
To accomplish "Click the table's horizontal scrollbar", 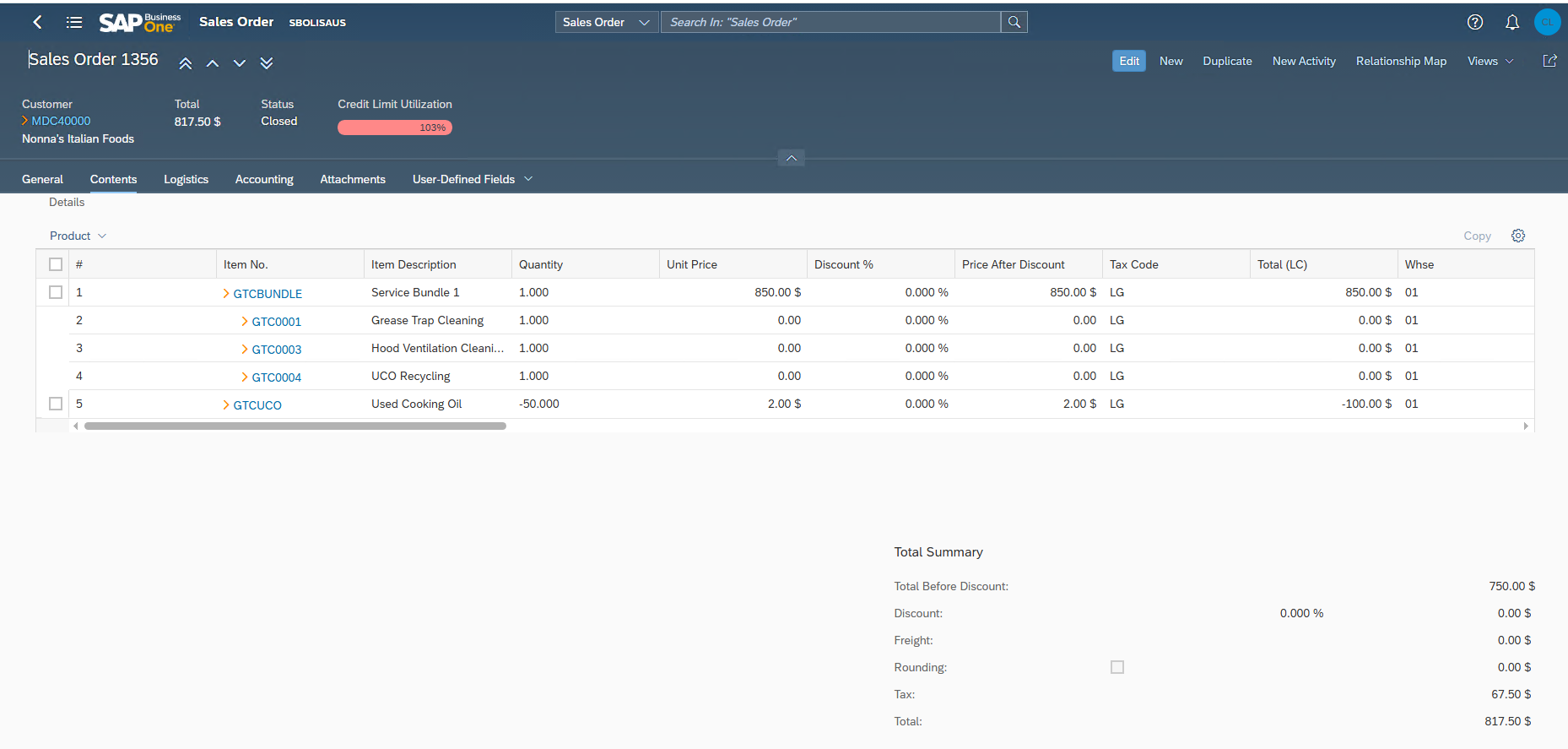I will click(x=295, y=426).
